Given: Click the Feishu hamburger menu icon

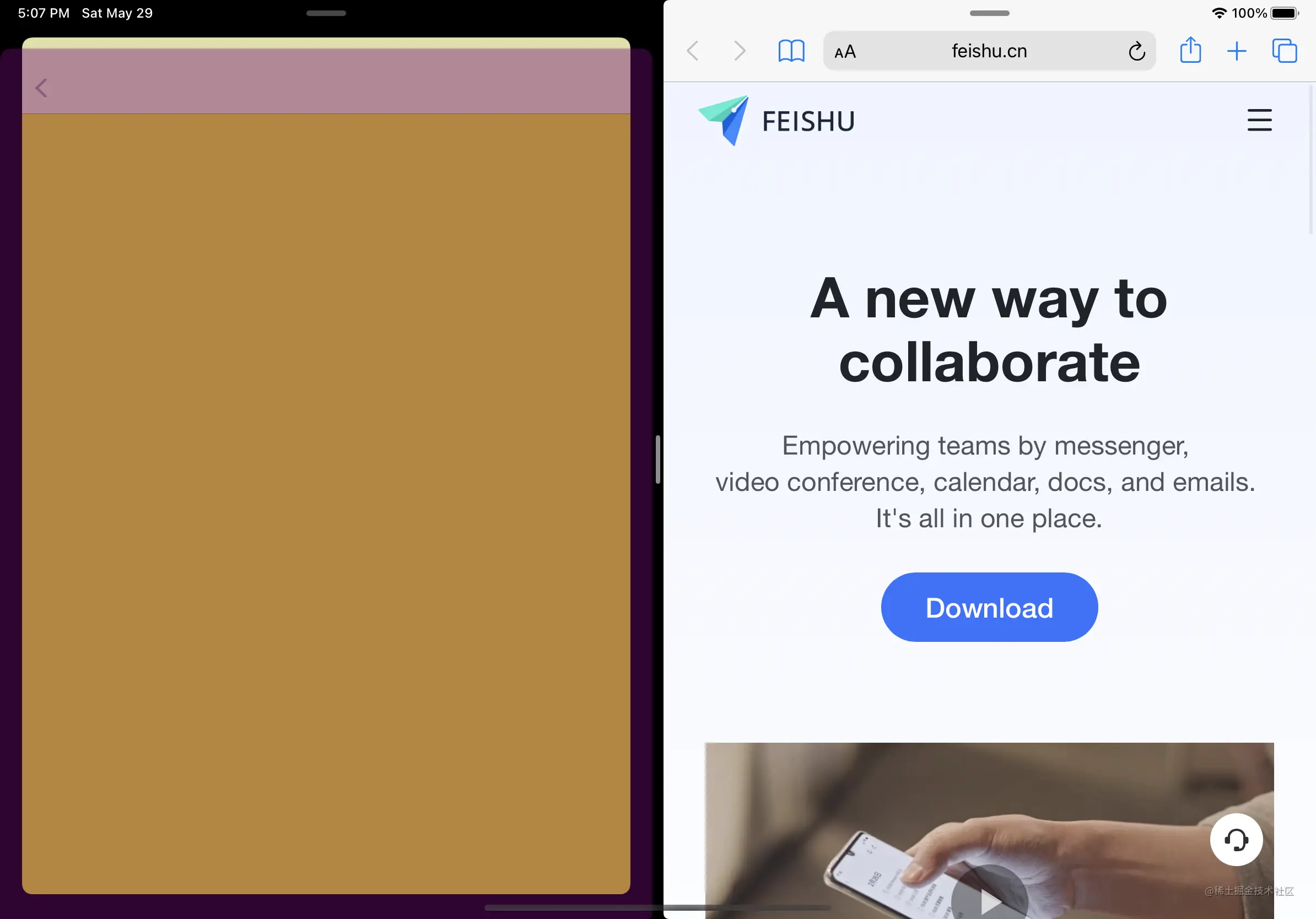Looking at the screenshot, I should pos(1259,119).
